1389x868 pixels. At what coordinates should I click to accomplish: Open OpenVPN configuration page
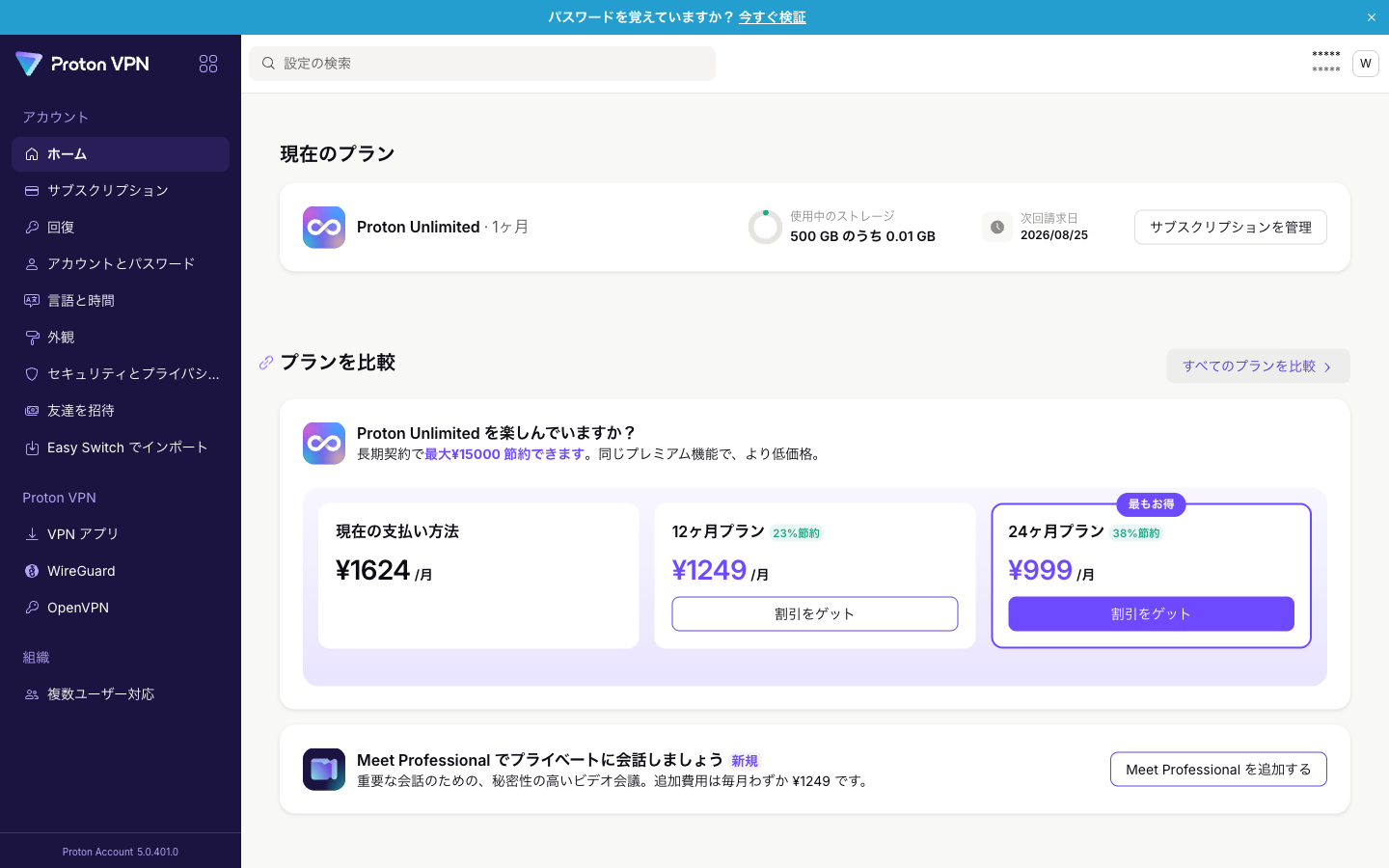pyautogui.click(x=121, y=608)
